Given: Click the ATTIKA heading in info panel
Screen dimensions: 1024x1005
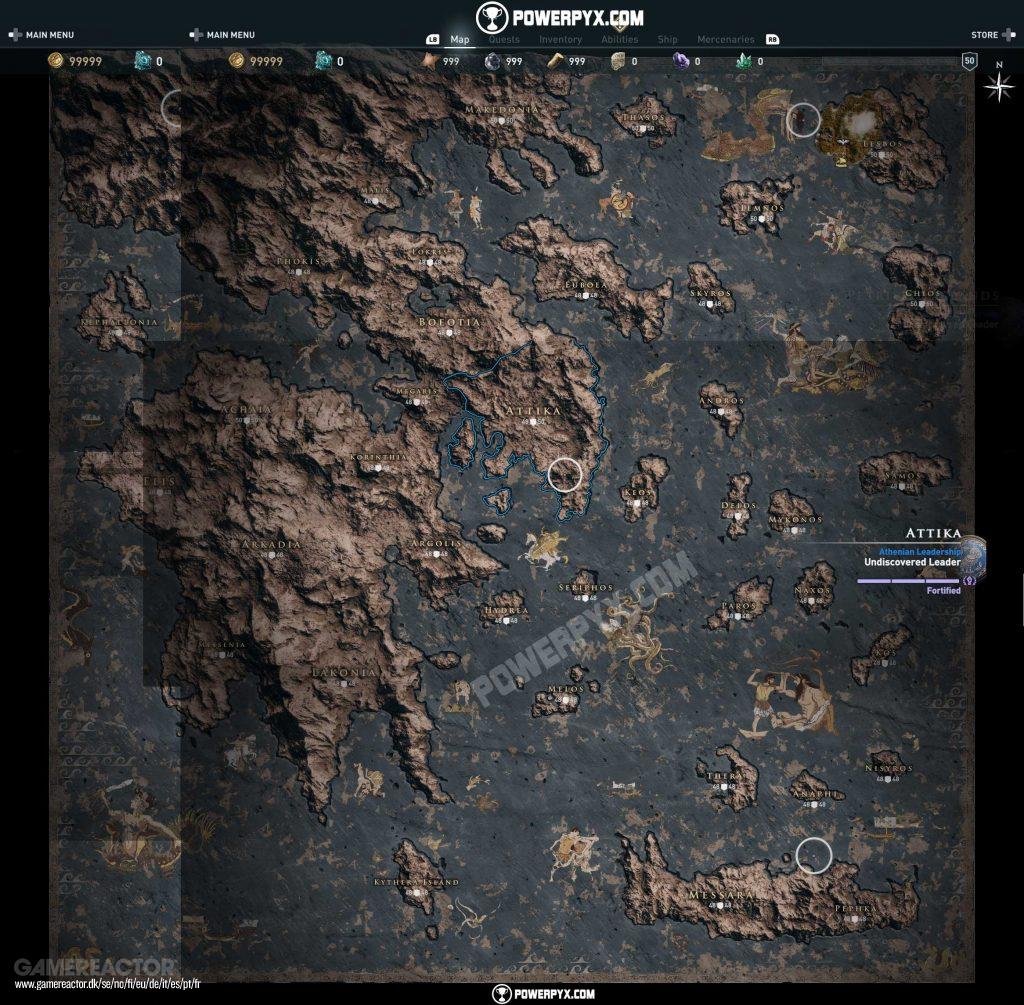Looking at the screenshot, I should pos(933,534).
